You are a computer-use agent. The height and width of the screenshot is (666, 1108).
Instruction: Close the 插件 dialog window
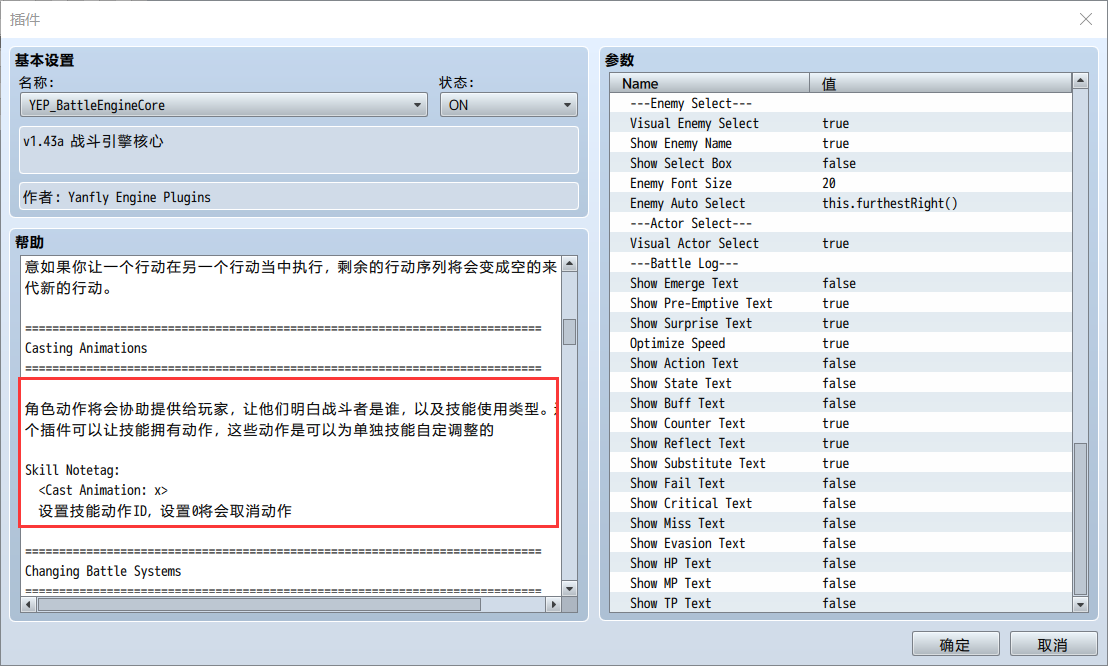1086,19
